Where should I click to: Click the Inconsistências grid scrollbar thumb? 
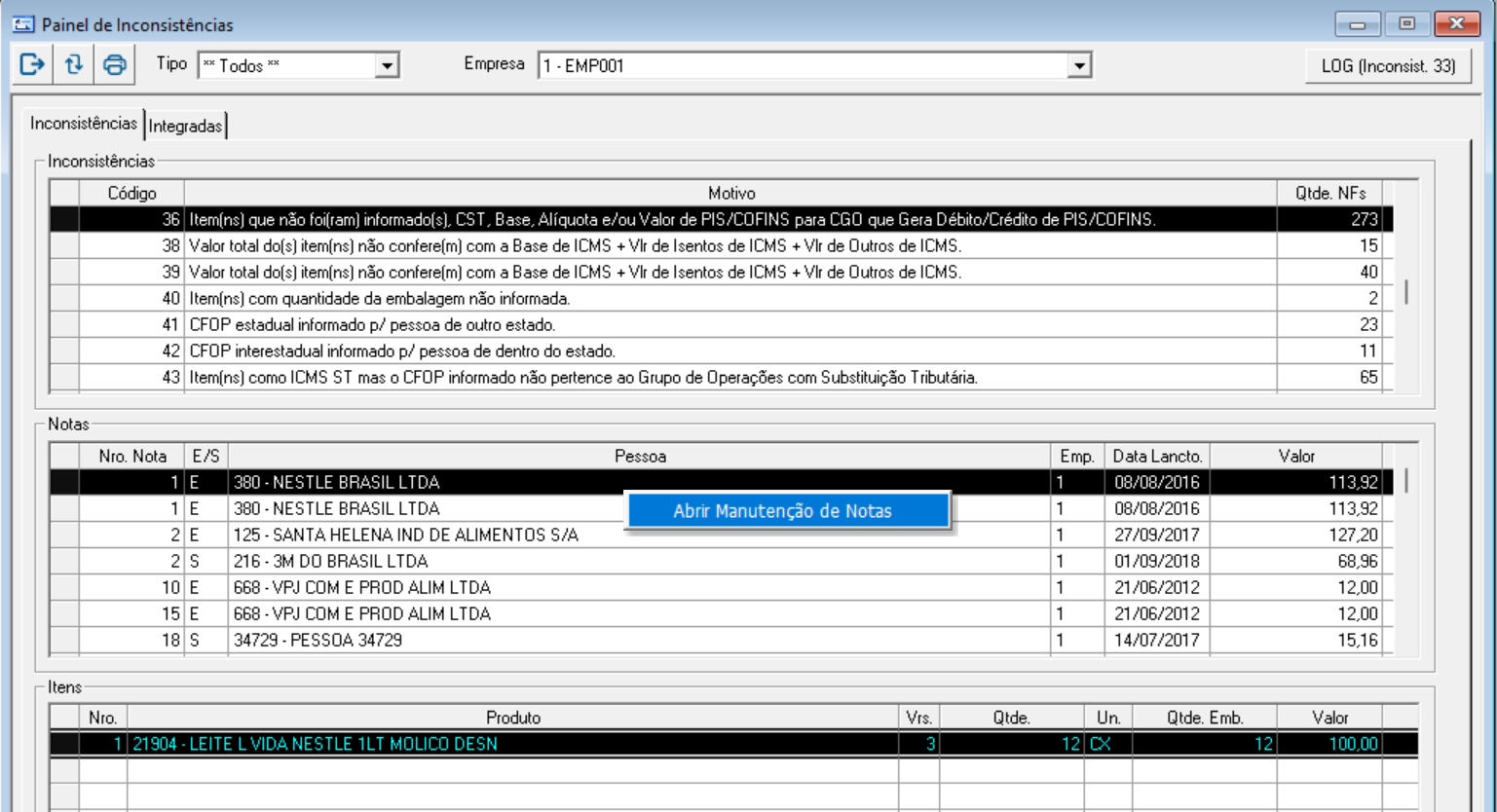1406,291
